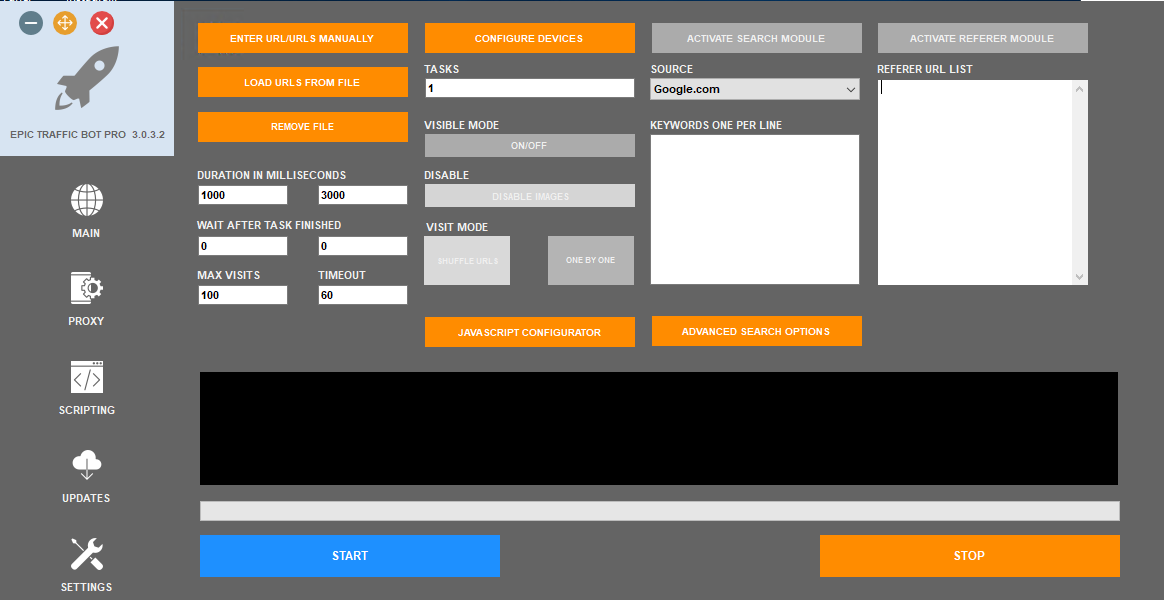
Task: Open the Settings section
Action: click(x=86, y=563)
